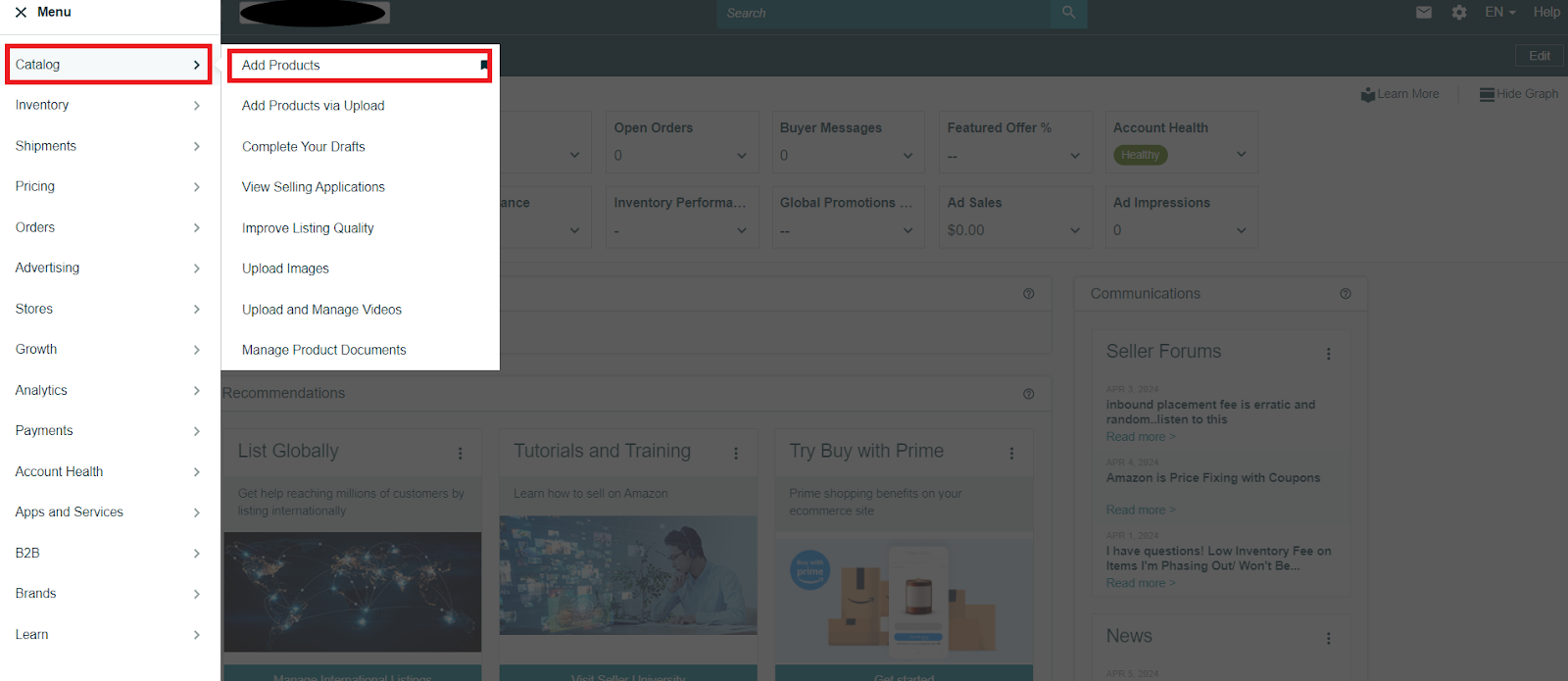Open the settings gear icon
Viewport: 1568px width, 681px height.
tap(1459, 13)
